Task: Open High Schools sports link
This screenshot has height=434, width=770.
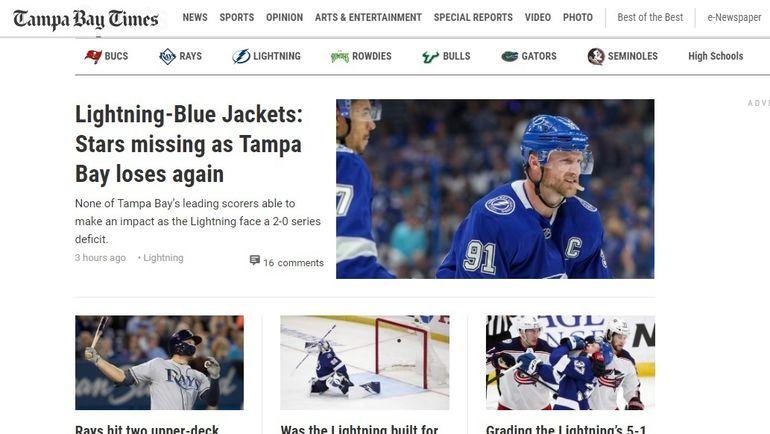Action: point(715,56)
